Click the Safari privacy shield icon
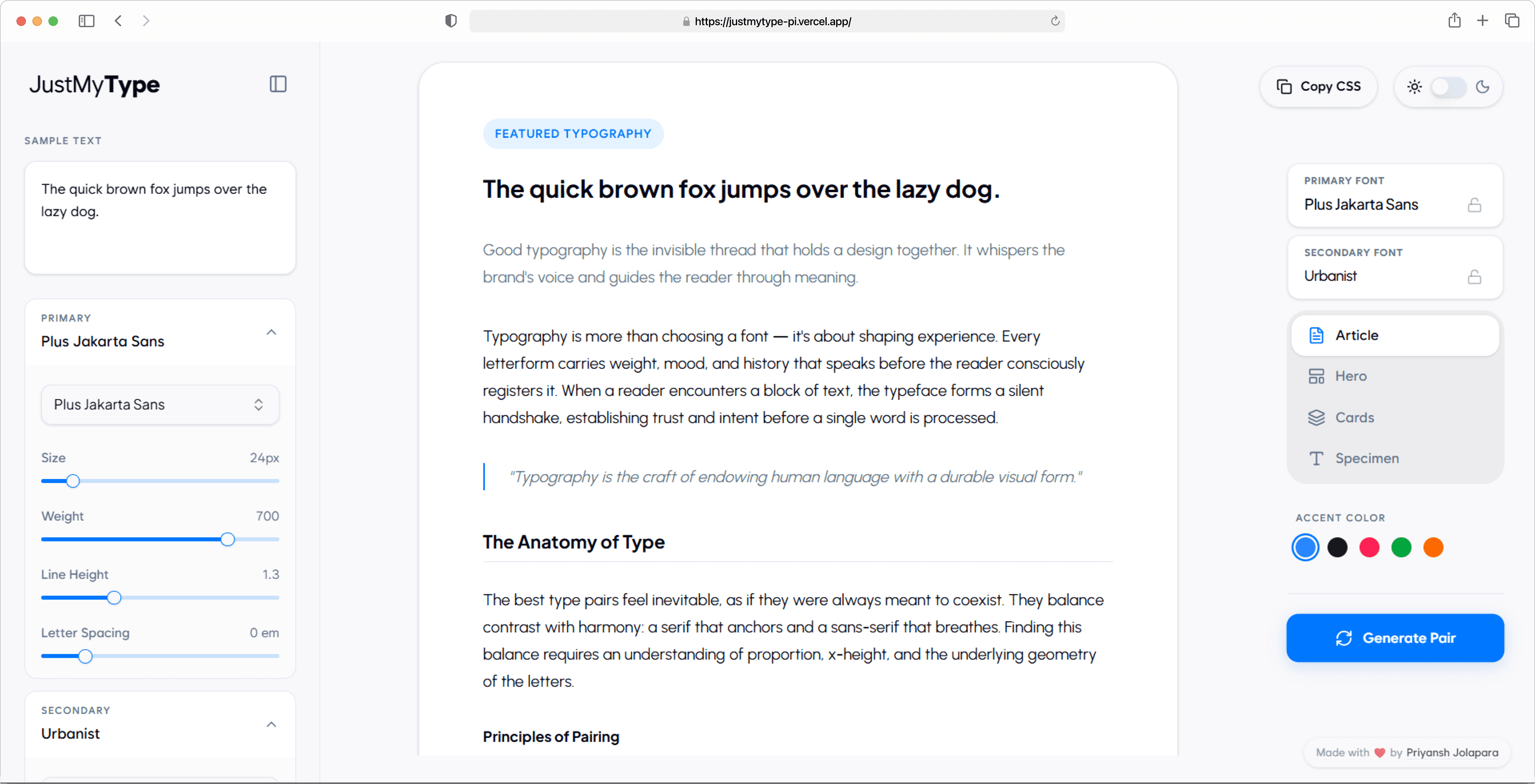Image resolution: width=1535 pixels, height=784 pixels. pyautogui.click(x=451, y=21)
